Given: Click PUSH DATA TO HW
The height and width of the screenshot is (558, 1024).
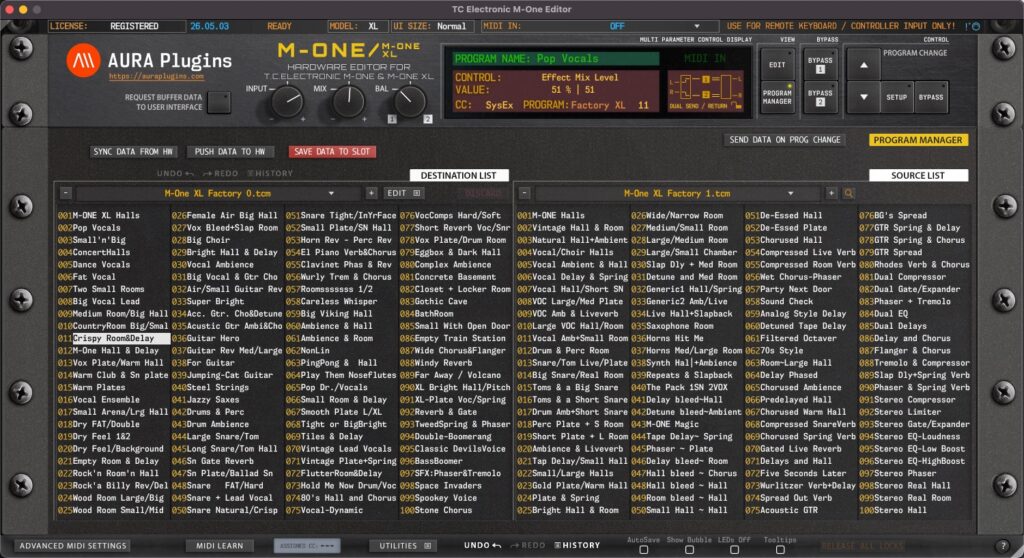Looking at the screenshot, I should coord(230,152).
